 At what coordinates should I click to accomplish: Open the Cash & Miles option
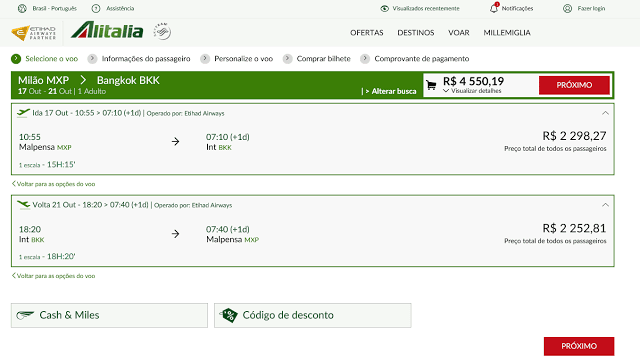point(109,315)
